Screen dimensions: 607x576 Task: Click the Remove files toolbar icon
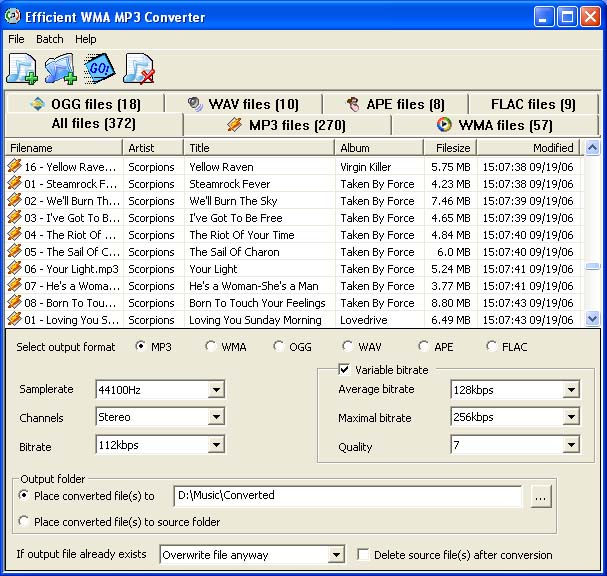tap(139, 69)
